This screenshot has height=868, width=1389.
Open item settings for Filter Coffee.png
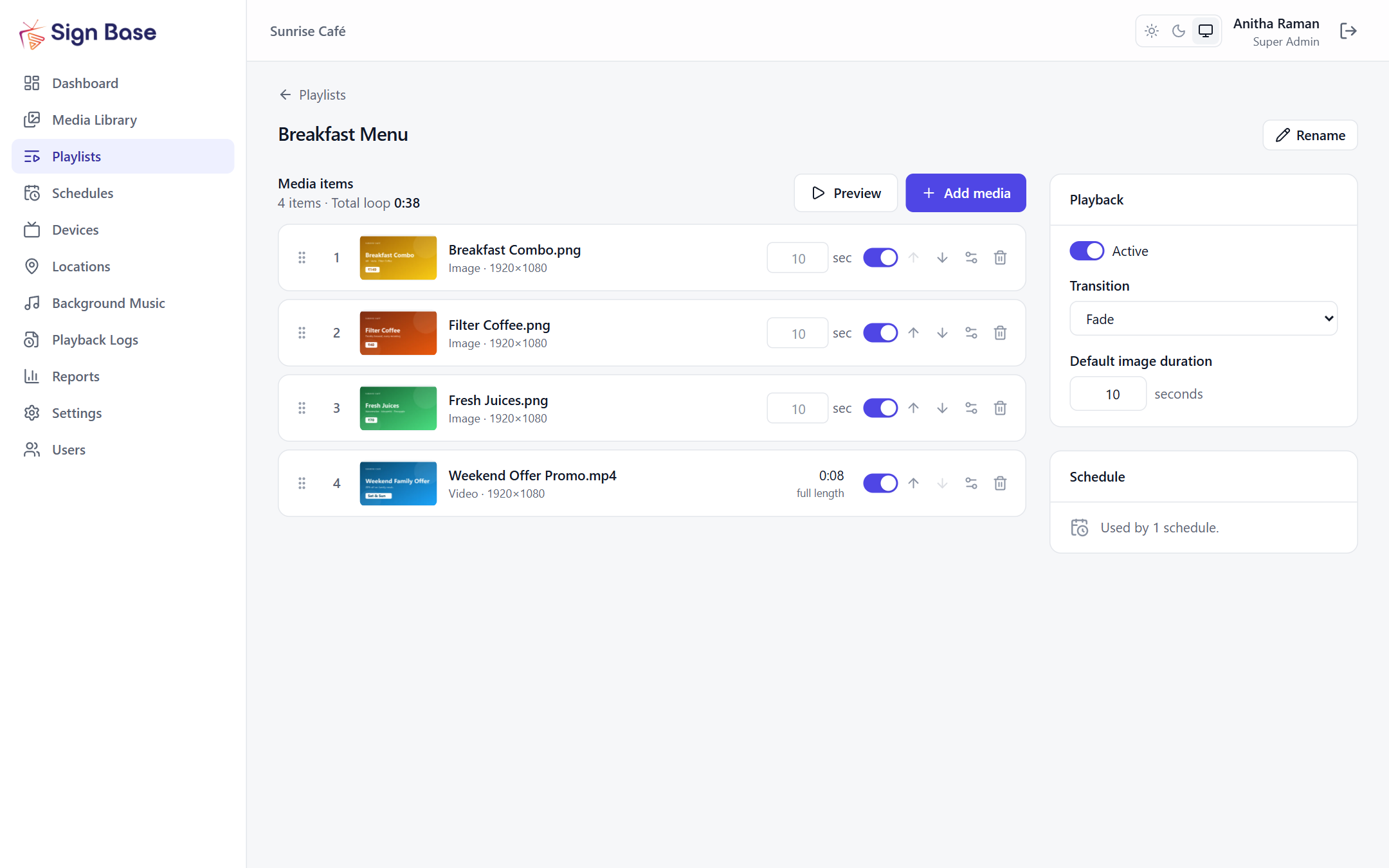point(971,333)
